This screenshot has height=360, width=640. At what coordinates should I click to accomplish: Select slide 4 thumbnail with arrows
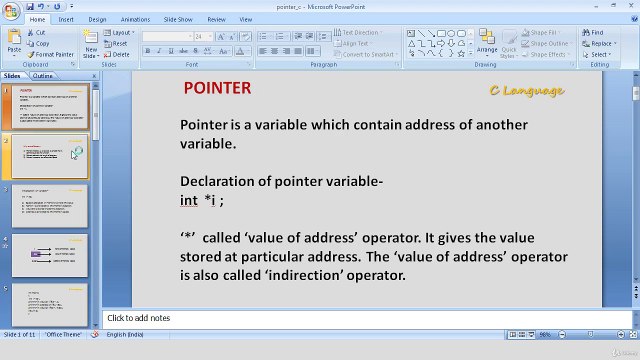coord(49,256)
